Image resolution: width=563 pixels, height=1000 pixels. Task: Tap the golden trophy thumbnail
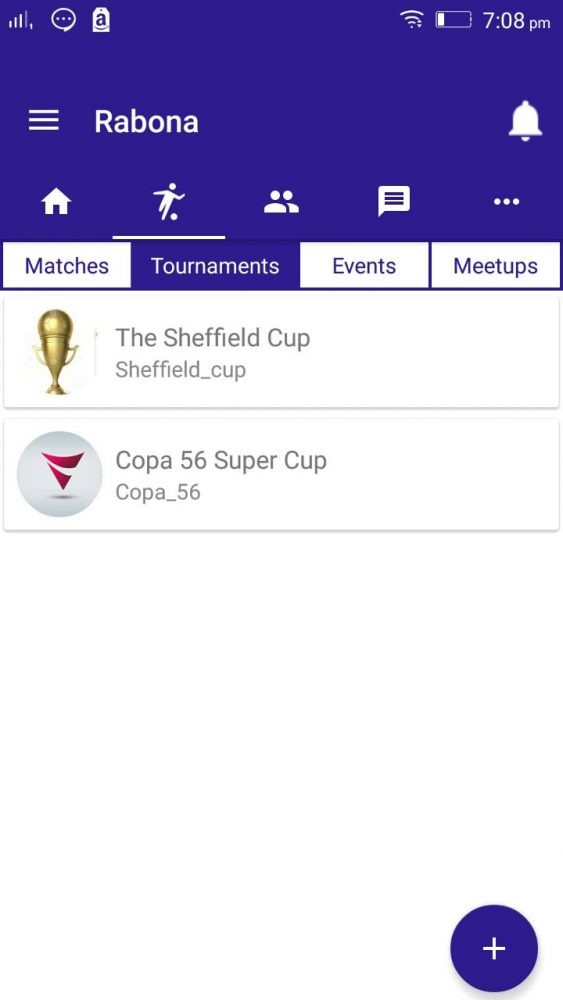[x=56, y=351]
